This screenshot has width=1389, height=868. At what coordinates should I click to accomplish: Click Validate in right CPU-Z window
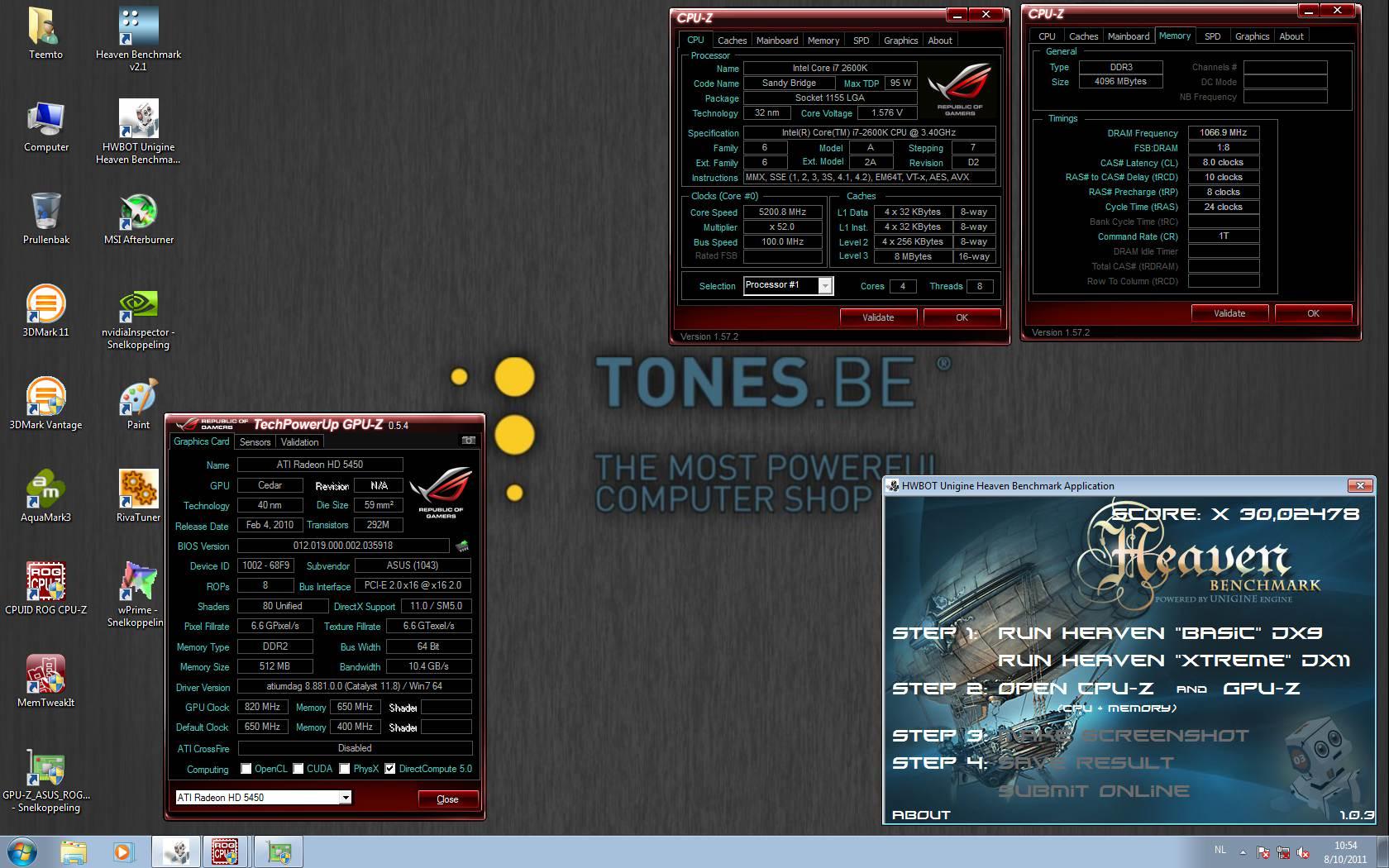coord(1229,313)
